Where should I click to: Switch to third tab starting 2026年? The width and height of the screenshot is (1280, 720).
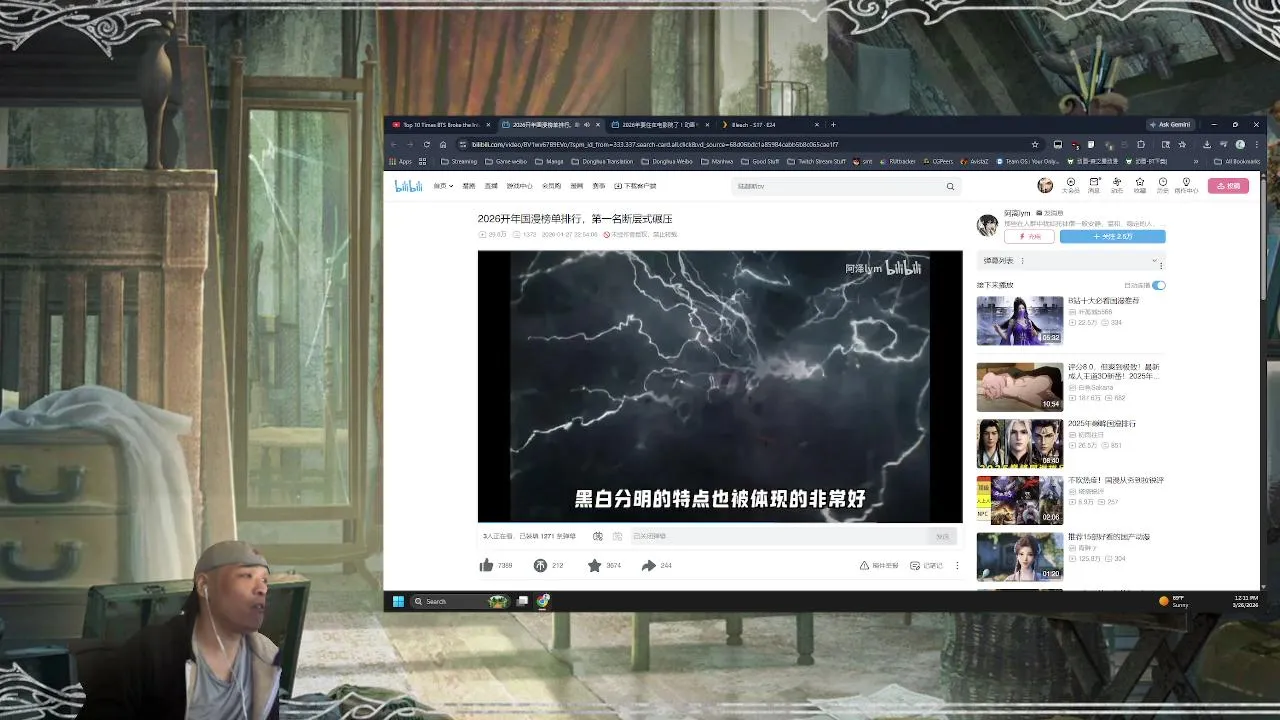(x=659, y=125)
